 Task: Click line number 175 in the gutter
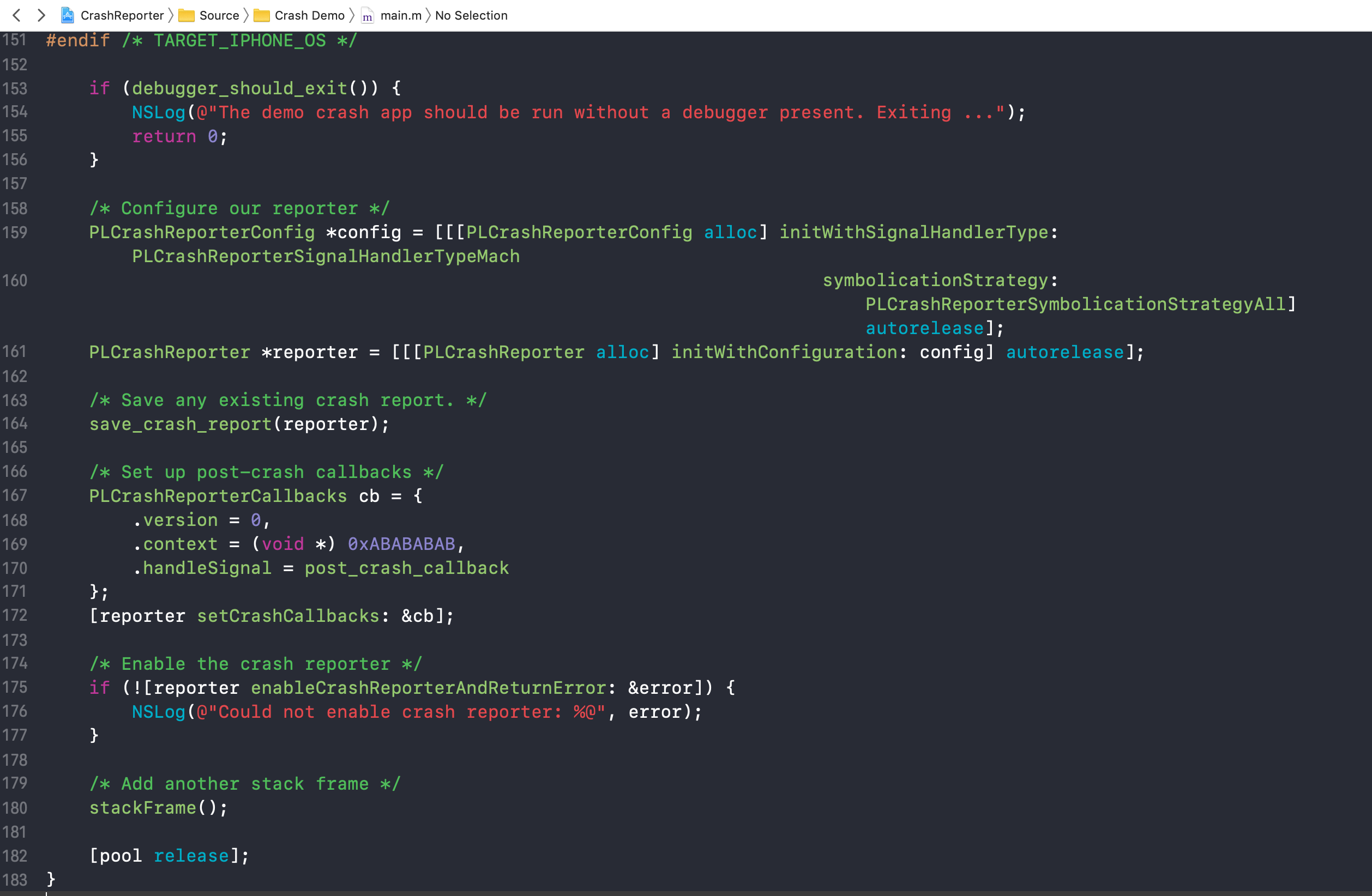(14, 687)
